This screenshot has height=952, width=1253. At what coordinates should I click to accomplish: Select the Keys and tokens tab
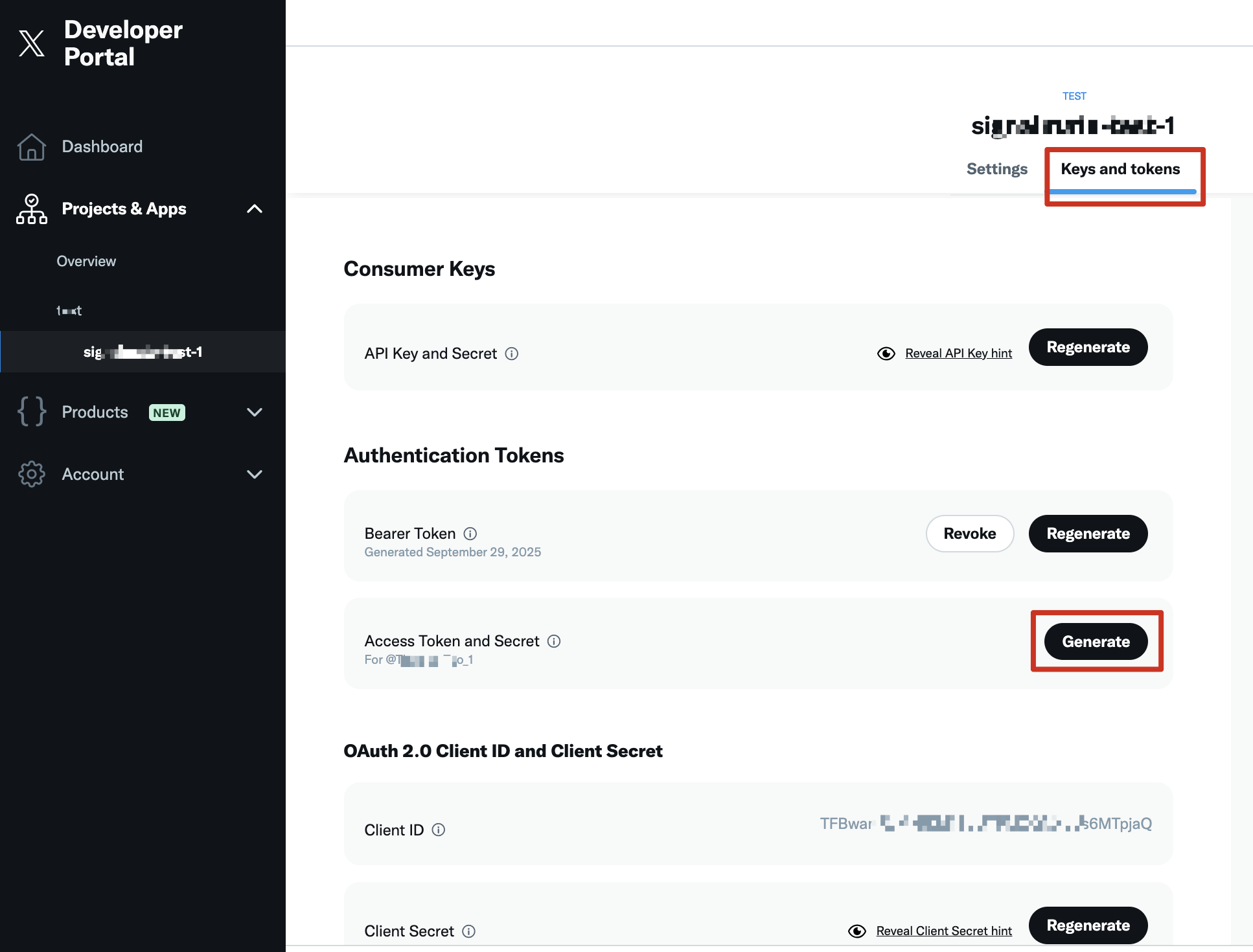[1120, 169]
